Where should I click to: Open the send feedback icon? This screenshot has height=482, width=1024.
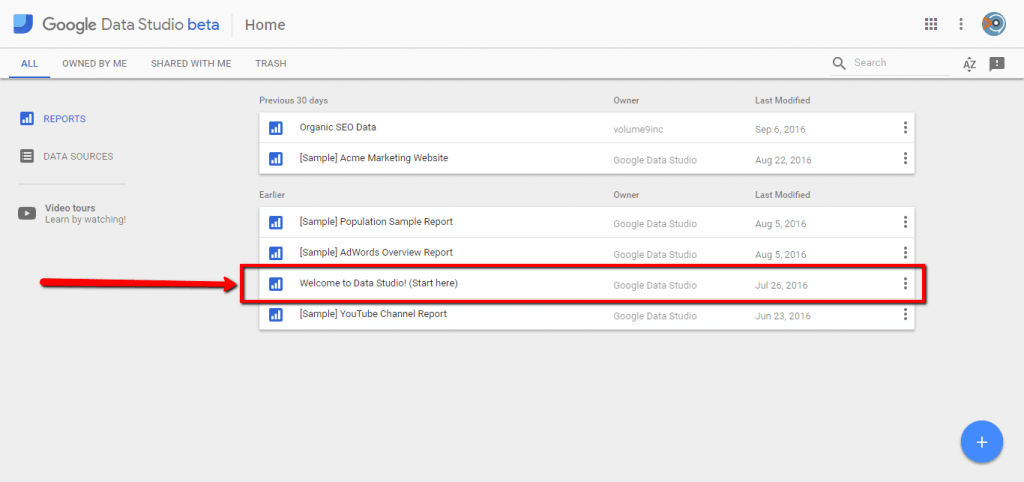click(x=997, y=64)
